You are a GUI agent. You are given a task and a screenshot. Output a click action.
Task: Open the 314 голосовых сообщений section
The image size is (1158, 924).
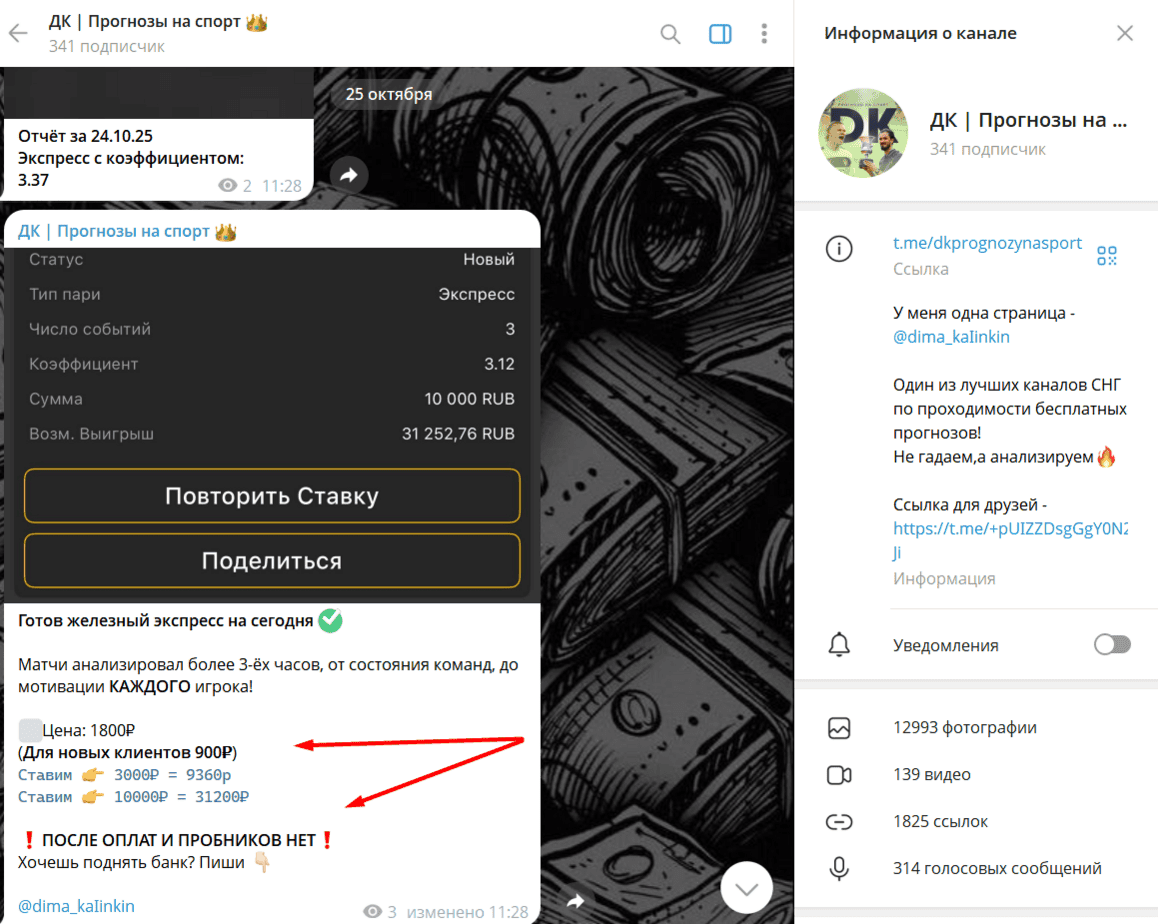coord(996,868)
